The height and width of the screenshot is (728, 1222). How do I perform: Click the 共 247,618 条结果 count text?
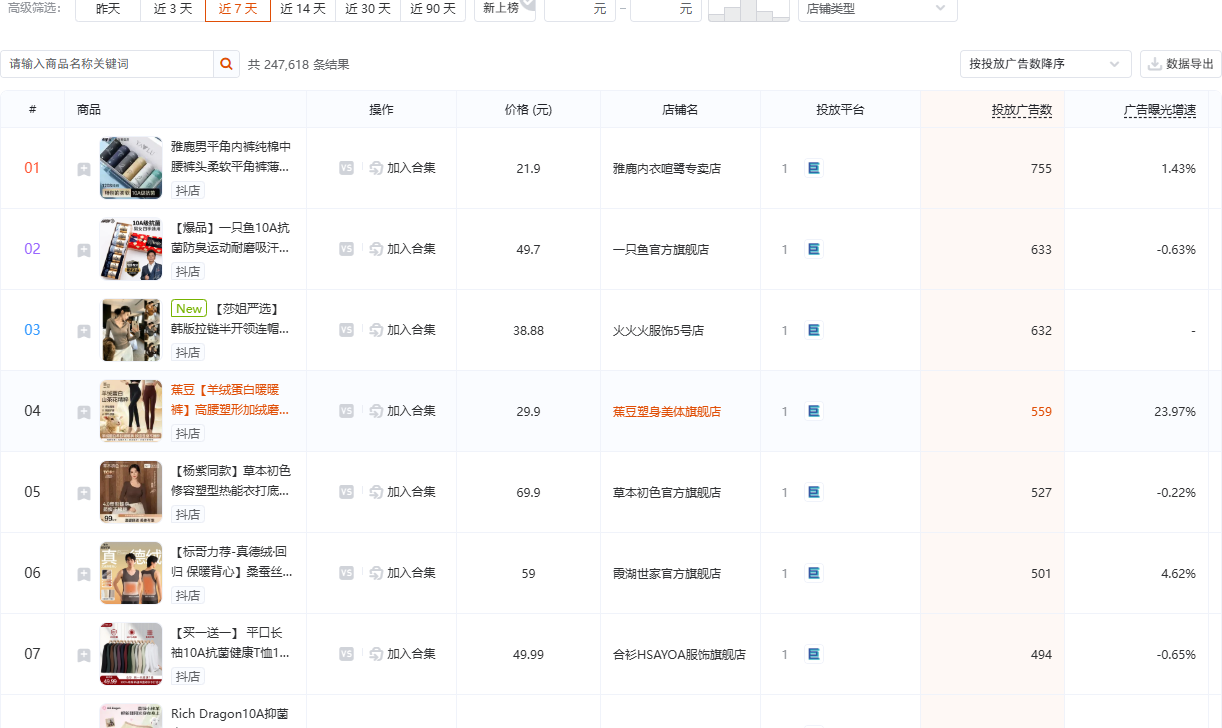(298, 64)
